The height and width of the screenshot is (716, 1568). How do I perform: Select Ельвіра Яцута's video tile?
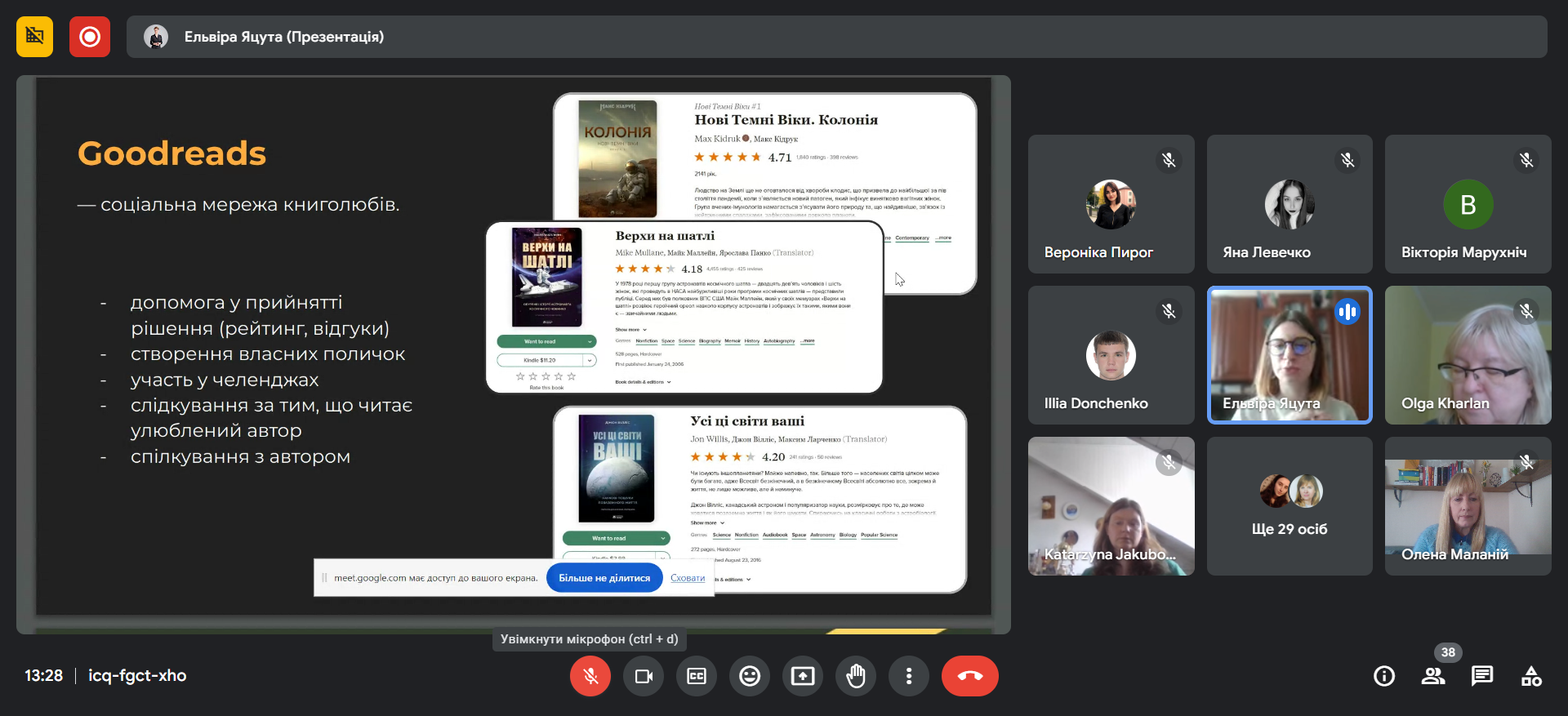(x=1290, y=355)
